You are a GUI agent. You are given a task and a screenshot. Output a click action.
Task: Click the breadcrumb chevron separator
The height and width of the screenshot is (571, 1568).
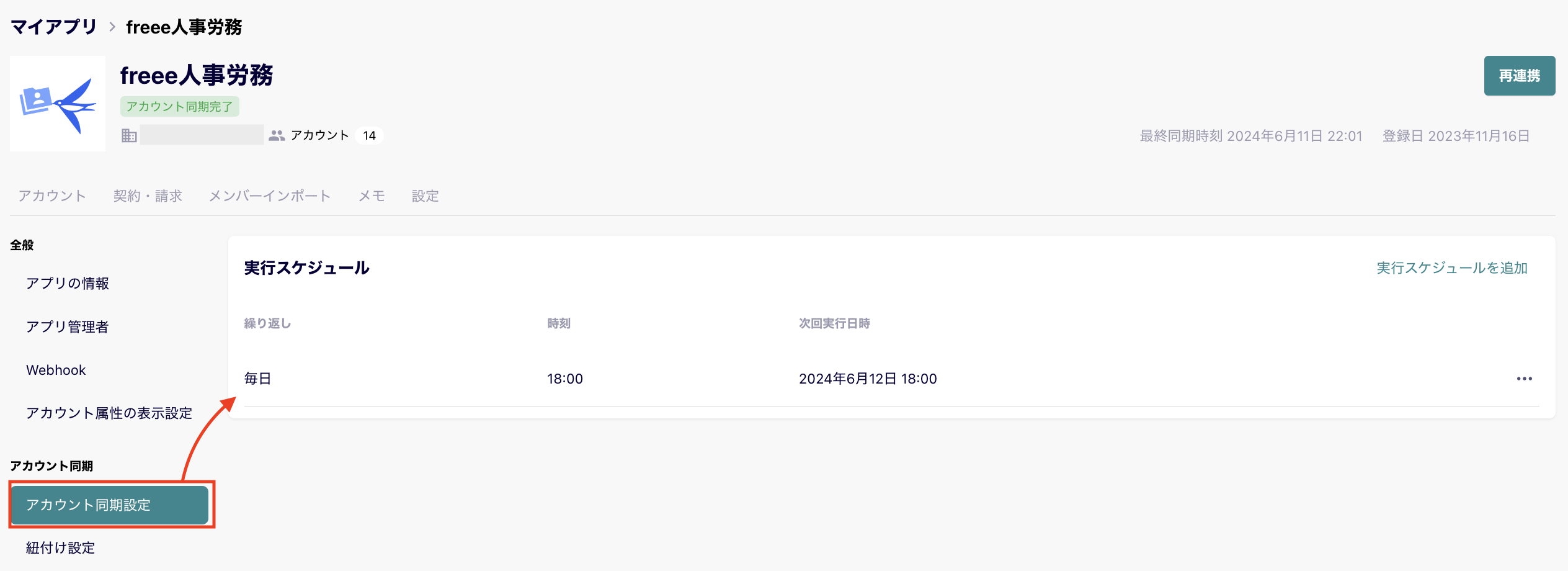coord(112,27)
